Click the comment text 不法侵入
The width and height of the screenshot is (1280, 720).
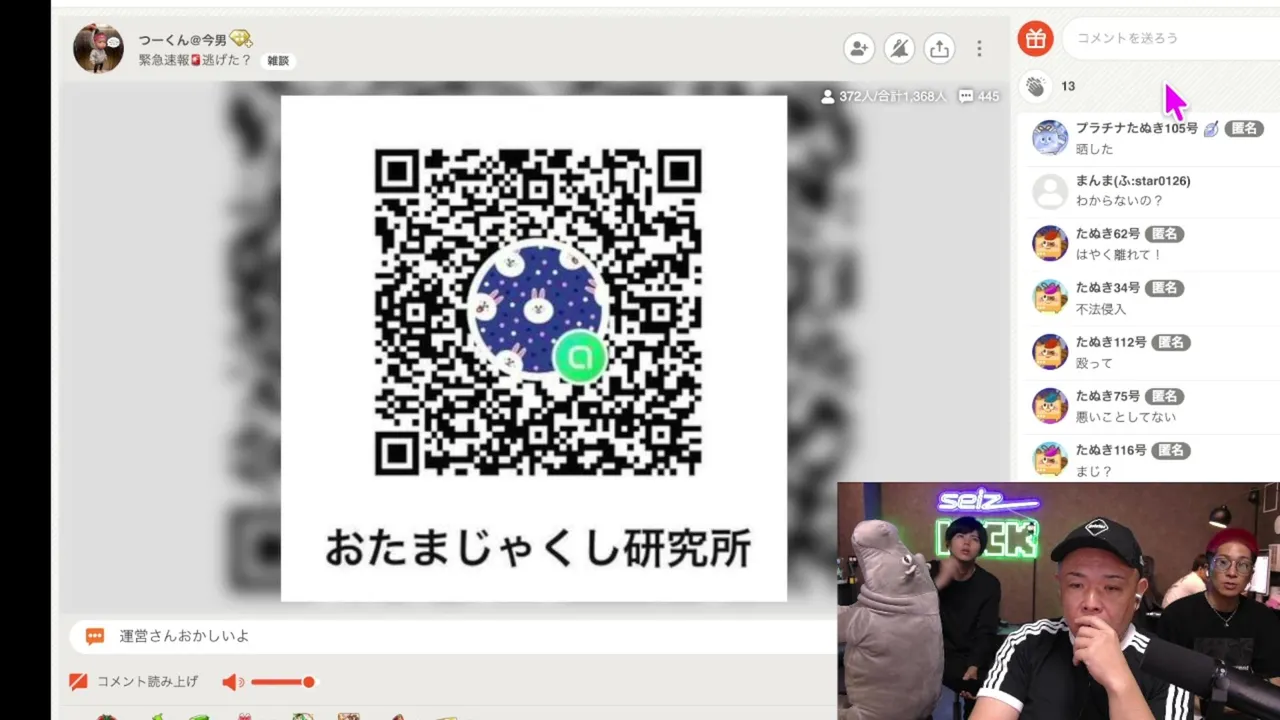[1101, 309]
